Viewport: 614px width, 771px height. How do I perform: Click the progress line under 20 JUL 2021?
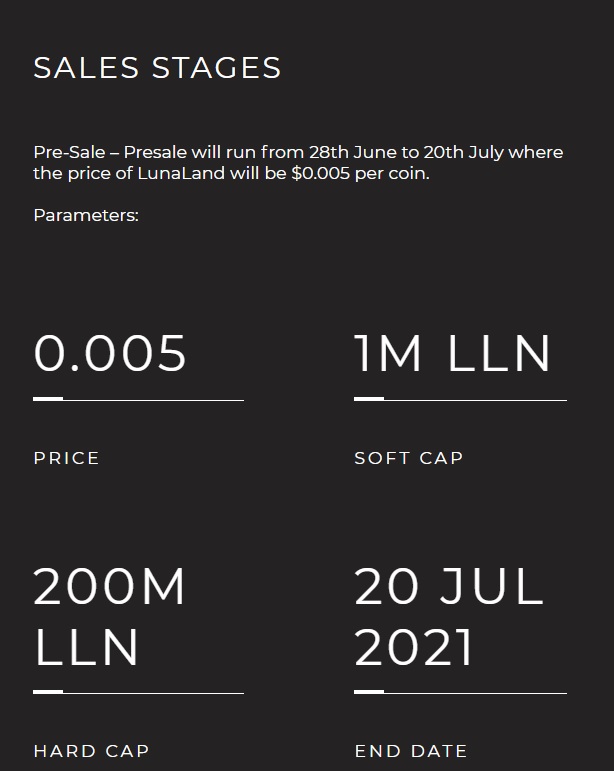[460, 692]
